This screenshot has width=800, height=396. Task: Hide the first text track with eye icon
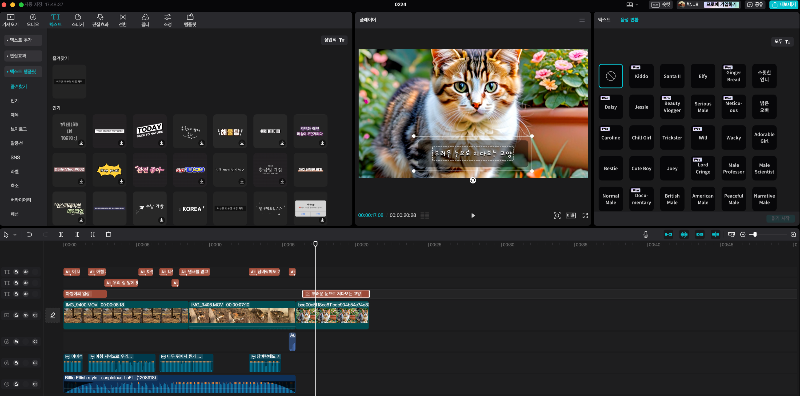tap(26, 272)
